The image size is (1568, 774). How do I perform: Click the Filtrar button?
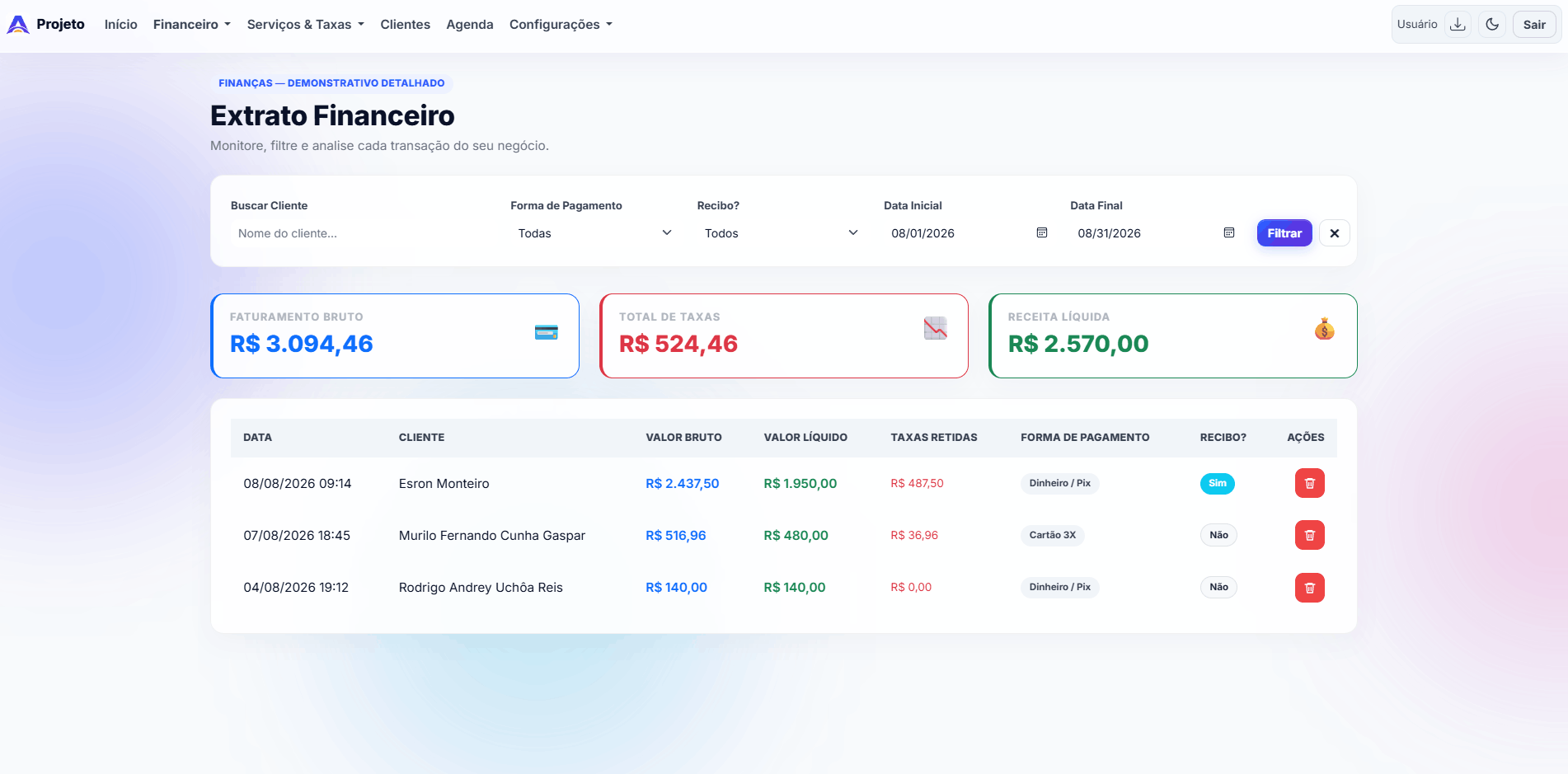point(1284,233)
